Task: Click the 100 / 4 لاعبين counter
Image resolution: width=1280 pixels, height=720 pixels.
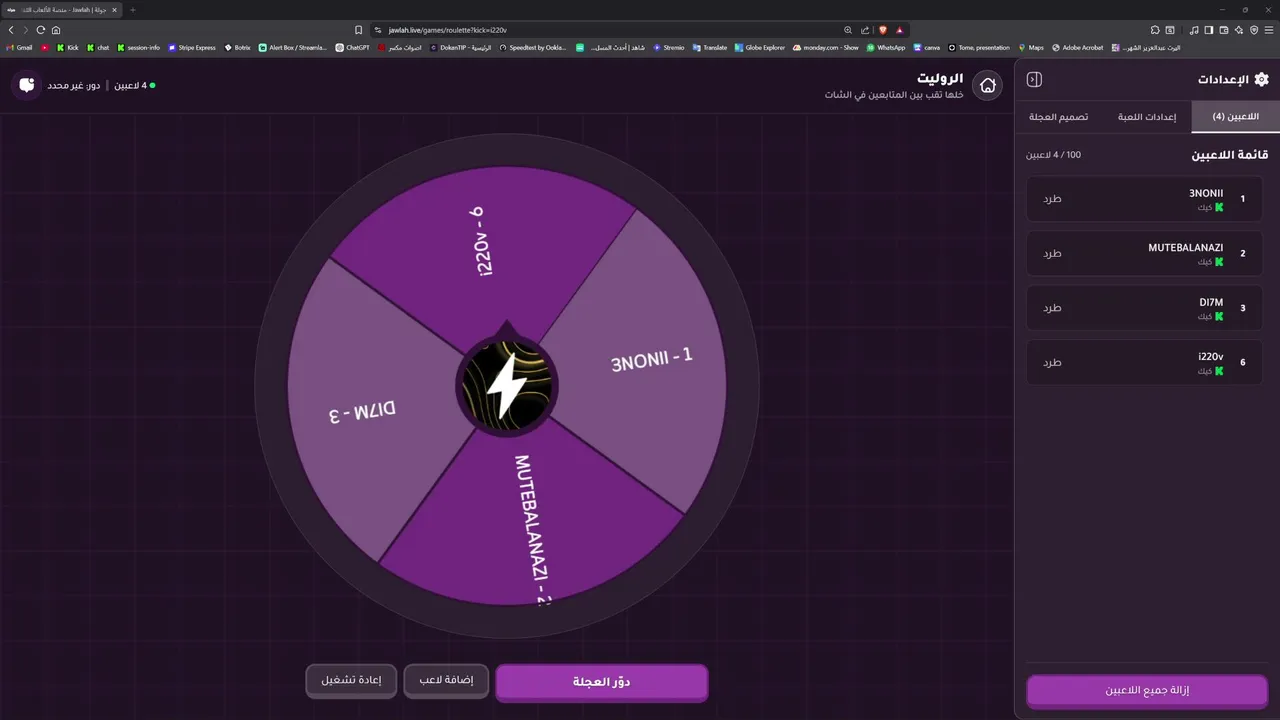Action: coord(1053,155)
